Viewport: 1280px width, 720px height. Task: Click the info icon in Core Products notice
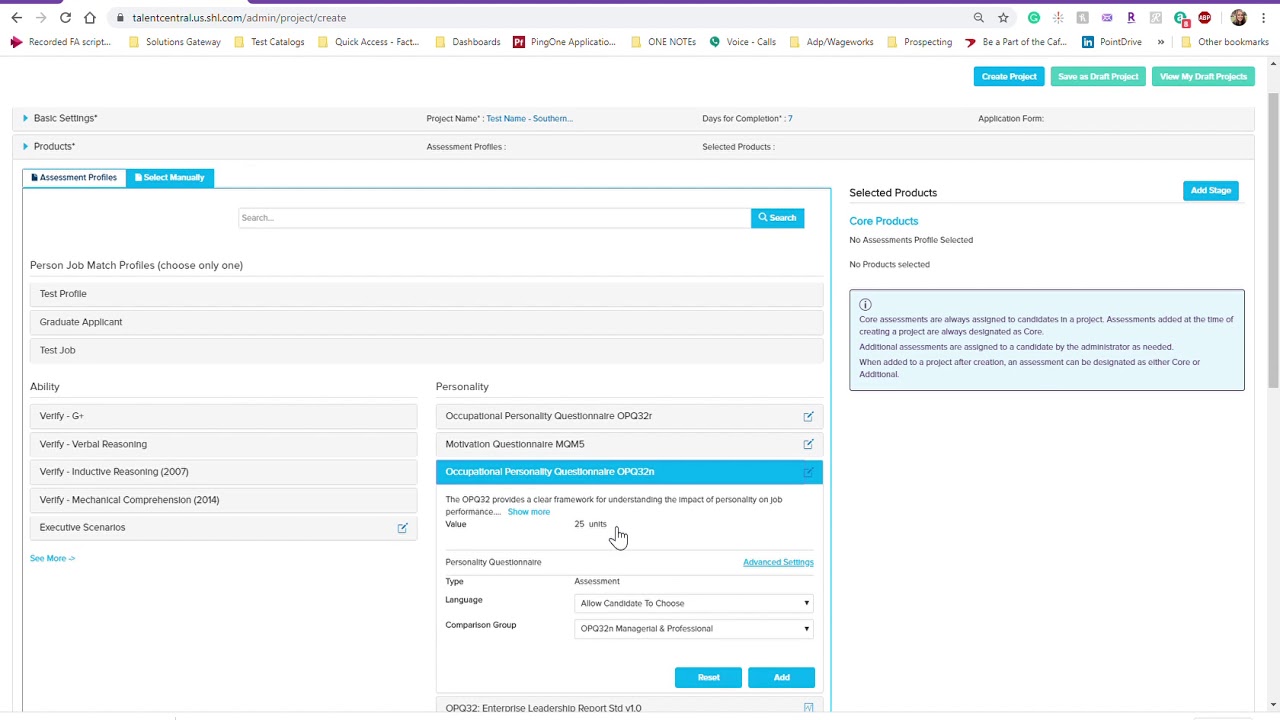pos(865,305)
